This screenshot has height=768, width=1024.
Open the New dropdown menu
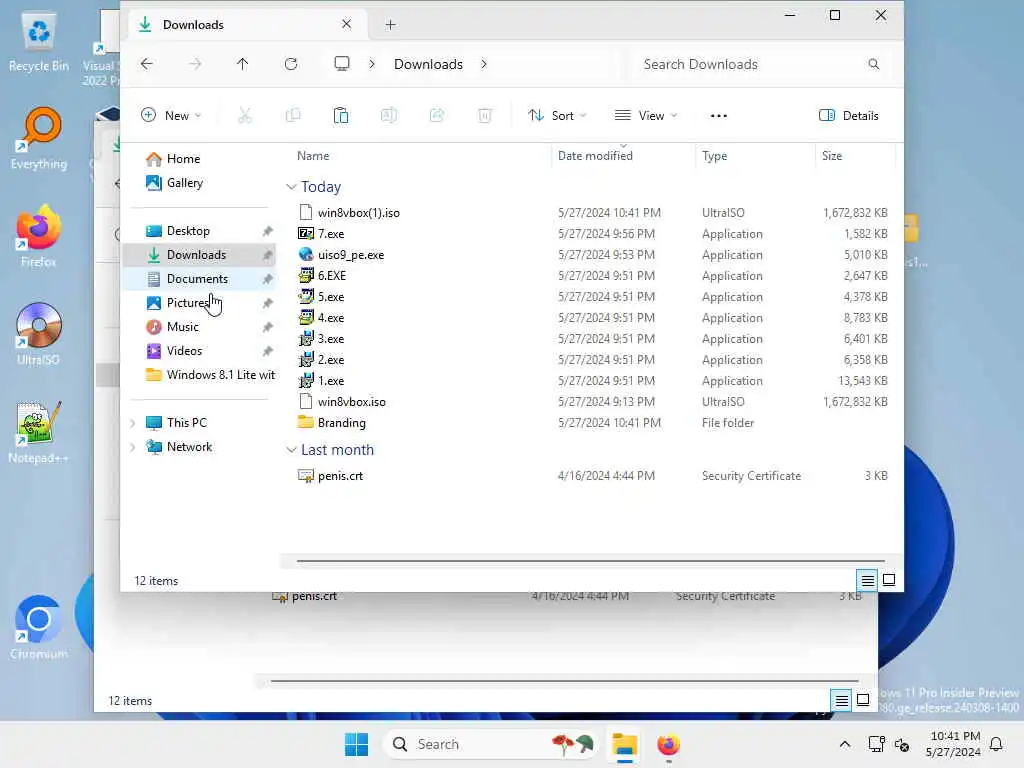pos(171,116)
